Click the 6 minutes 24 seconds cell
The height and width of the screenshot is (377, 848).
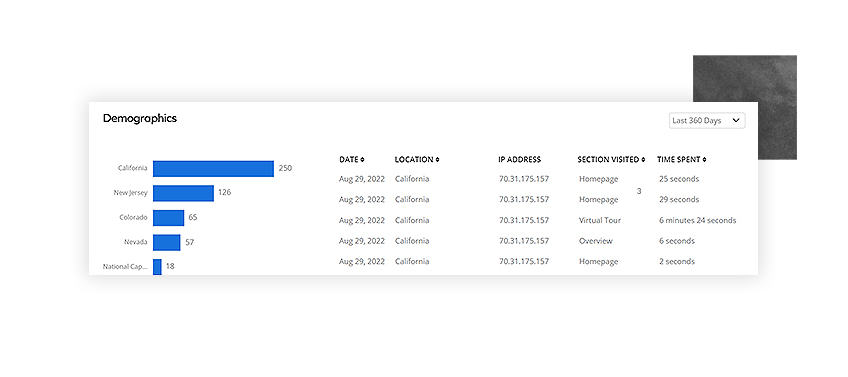[x=698, y=221]
